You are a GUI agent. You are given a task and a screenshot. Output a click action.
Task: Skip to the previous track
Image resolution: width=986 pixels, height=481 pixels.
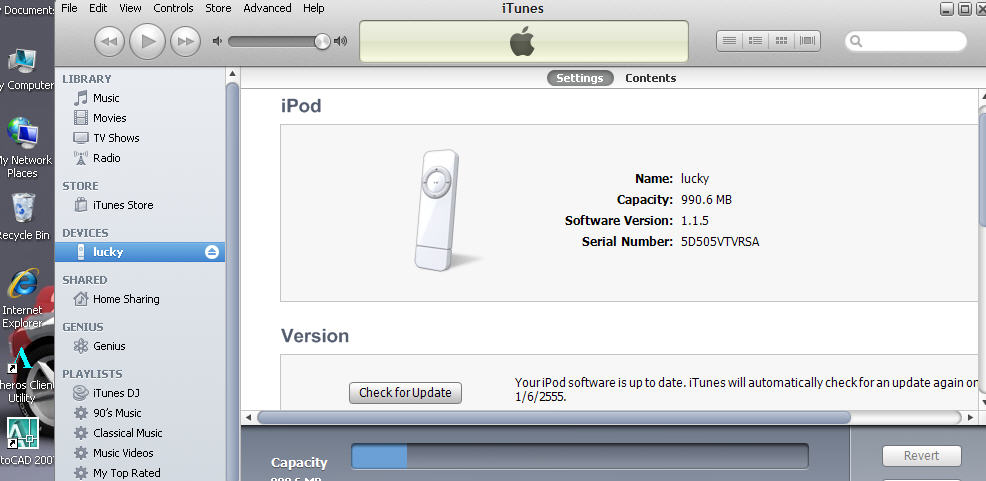point(109,41)
